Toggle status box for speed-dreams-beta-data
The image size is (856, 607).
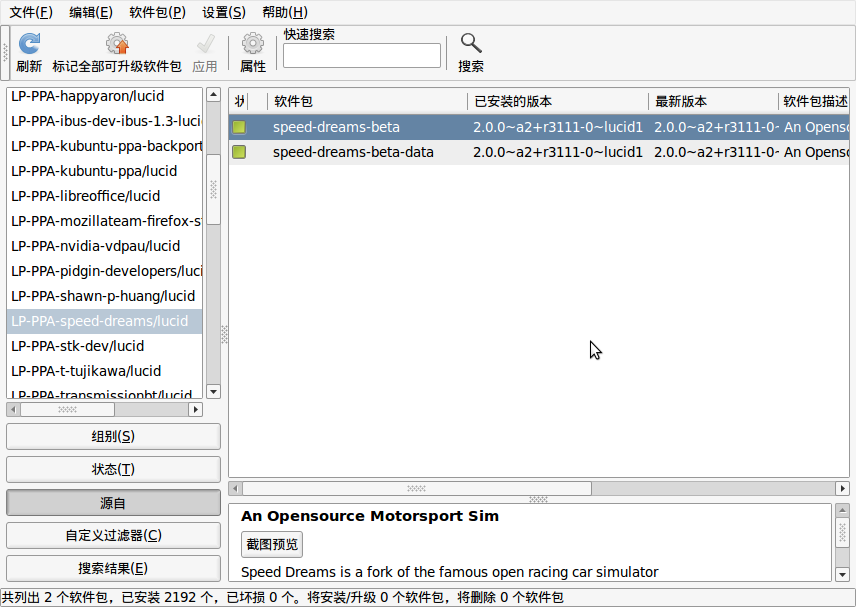coord(239,152)
